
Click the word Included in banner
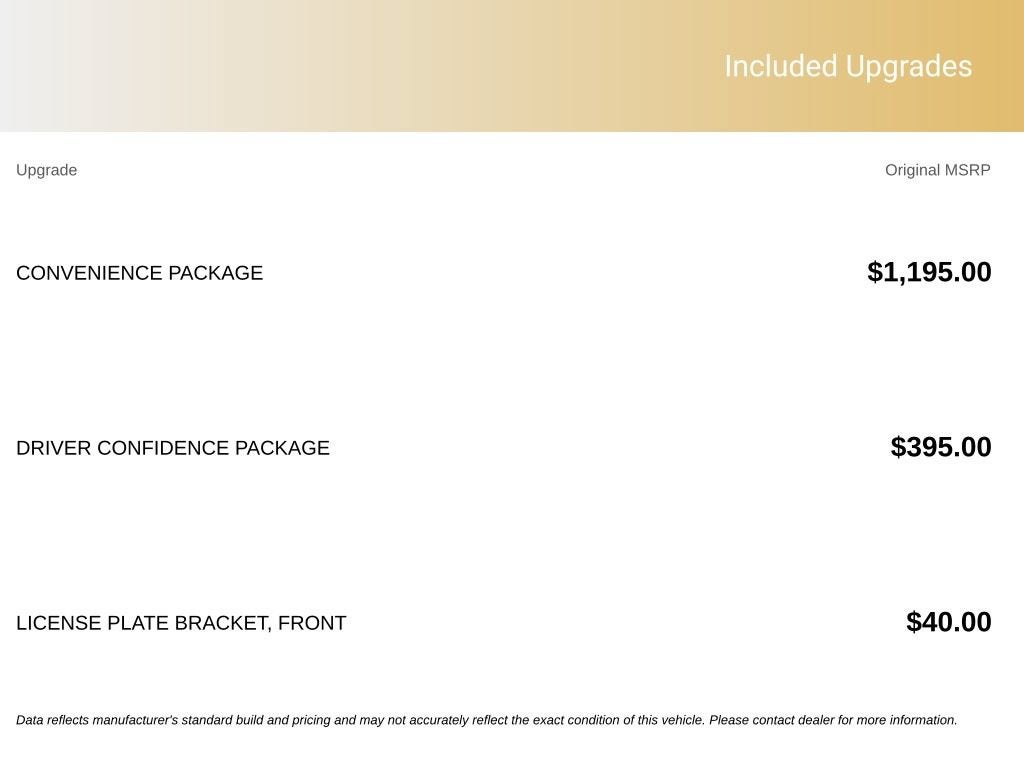[780, 67]
